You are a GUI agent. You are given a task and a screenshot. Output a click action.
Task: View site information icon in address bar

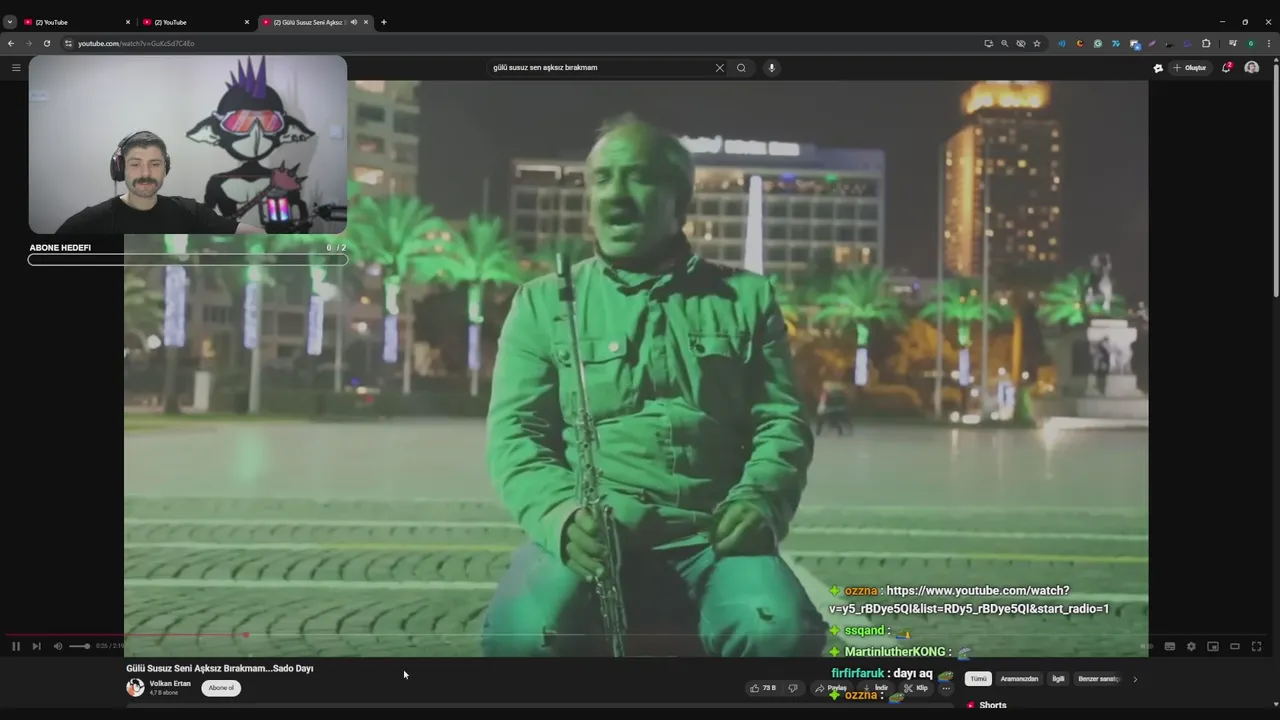tap(68, 43)
